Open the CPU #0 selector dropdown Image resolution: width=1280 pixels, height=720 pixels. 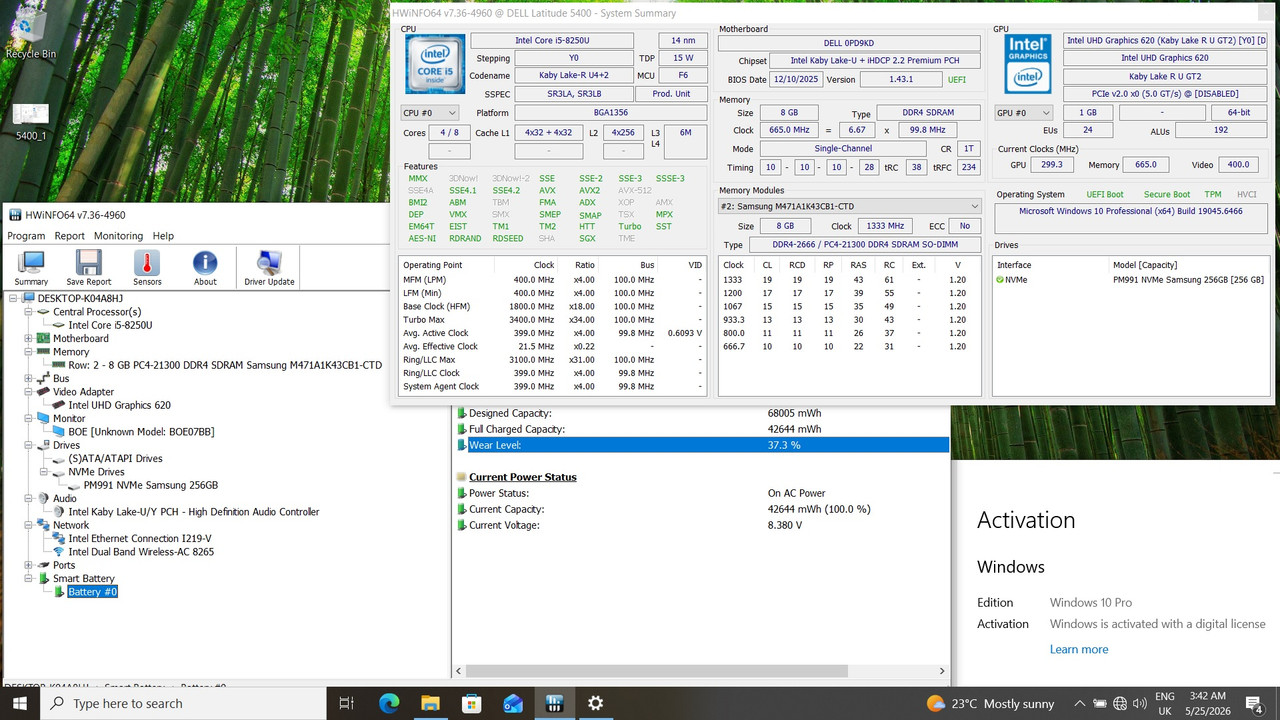coord(430,113)
